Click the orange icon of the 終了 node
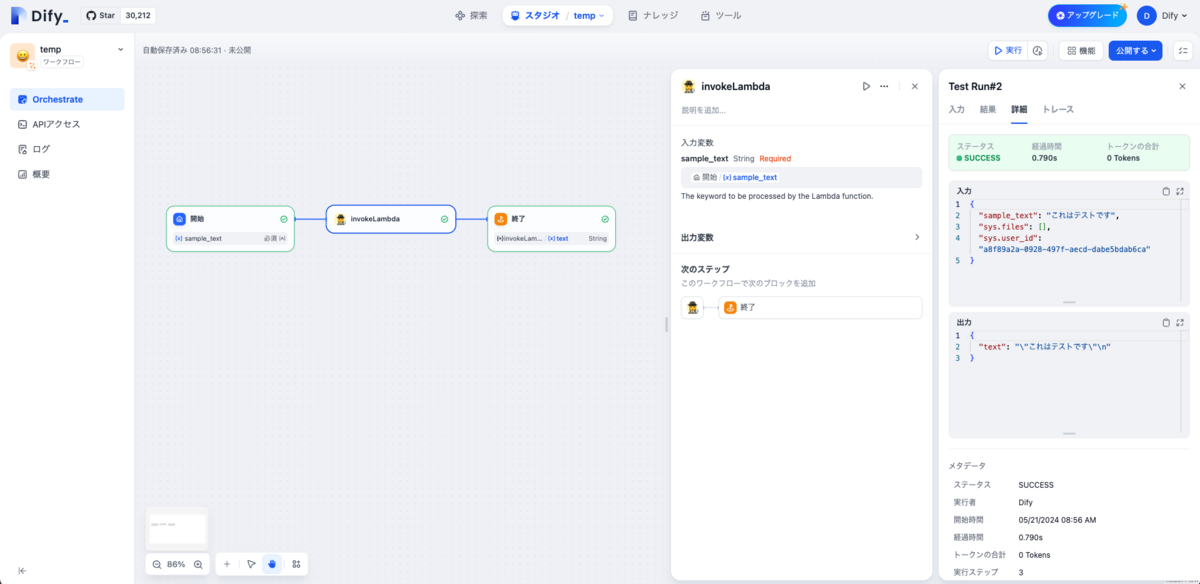 (501, 219)
